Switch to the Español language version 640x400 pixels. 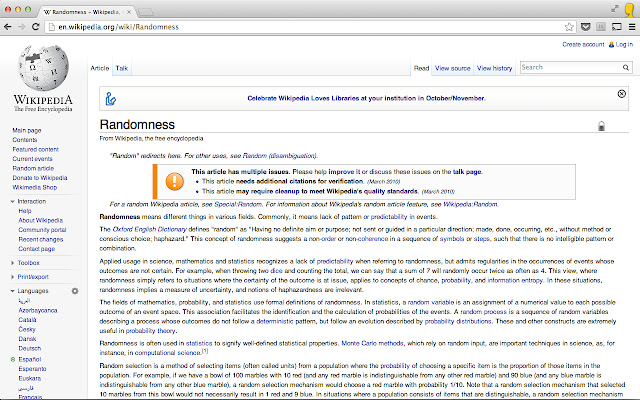29,360
